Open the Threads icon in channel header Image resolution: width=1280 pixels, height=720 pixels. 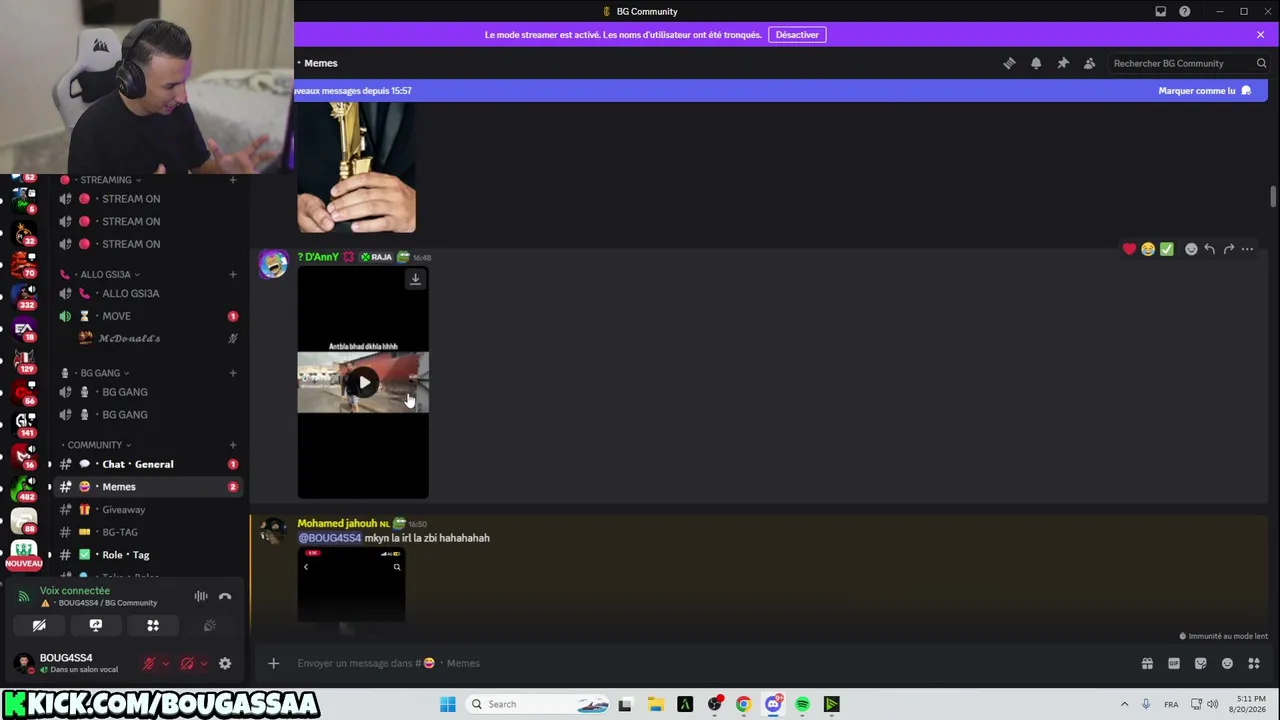pyautogui.click(x=1009, y=63)
